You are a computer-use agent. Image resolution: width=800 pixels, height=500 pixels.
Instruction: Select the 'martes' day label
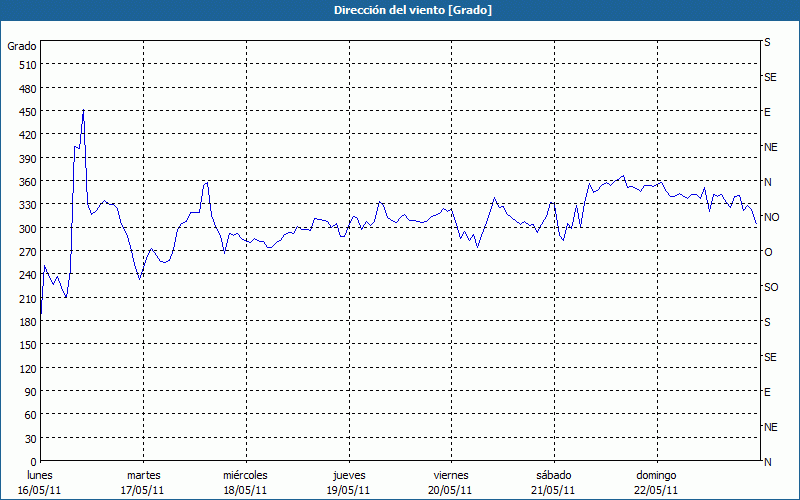143,475
